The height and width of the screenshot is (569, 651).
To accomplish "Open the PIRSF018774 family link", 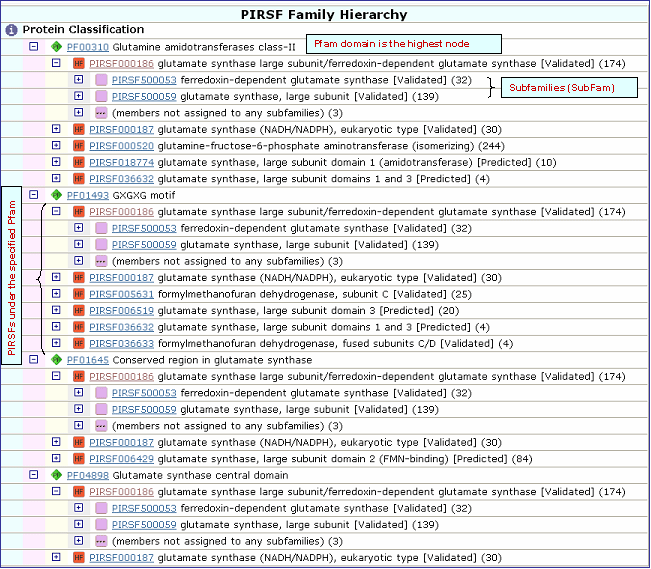I will (x=121, y=162).
